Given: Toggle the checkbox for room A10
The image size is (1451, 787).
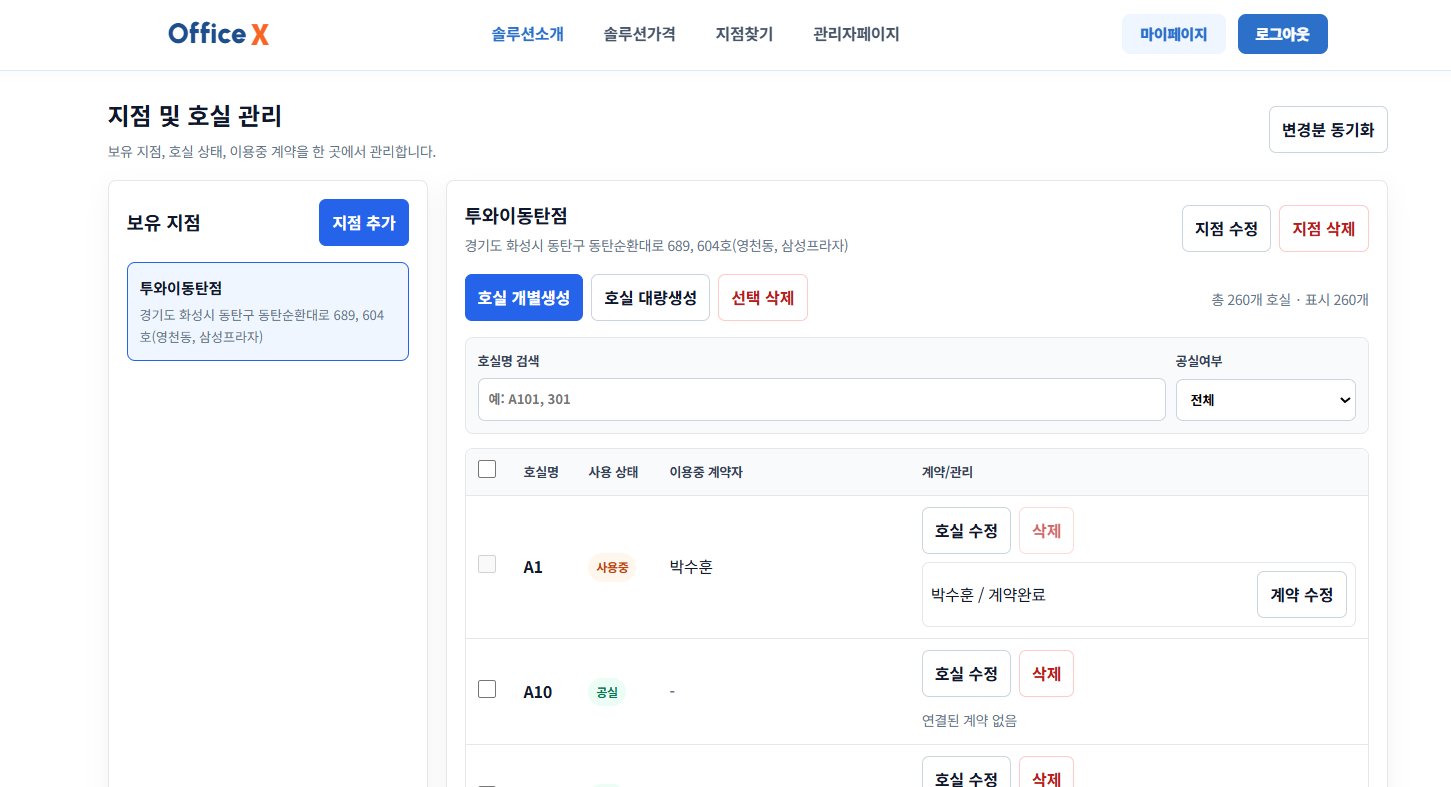Looking at the screenshot, I should tap(487, 689).
